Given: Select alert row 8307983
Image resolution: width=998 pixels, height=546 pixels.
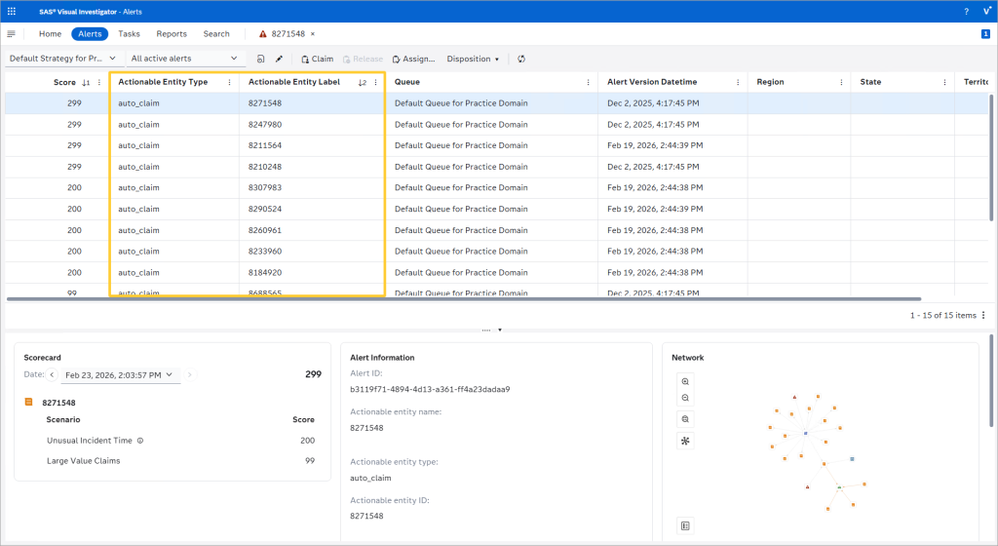Looking at the screenshot, I should tap(496, 188).
